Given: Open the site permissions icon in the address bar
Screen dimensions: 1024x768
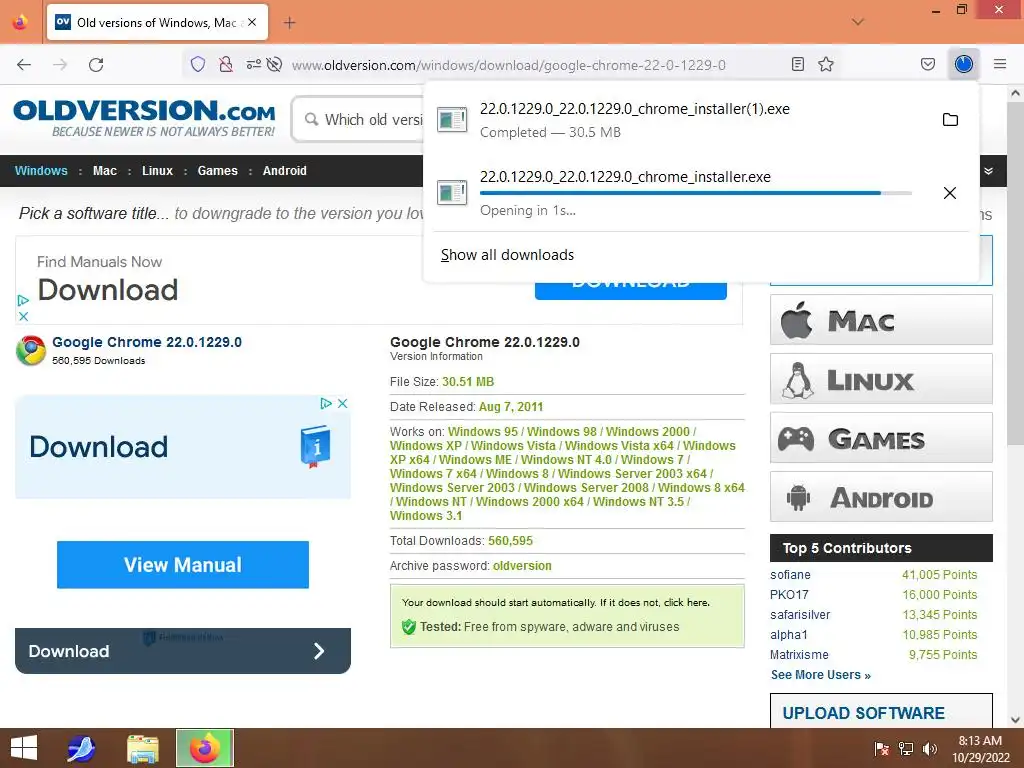Looking at the screenshot, I should (253, 64).
